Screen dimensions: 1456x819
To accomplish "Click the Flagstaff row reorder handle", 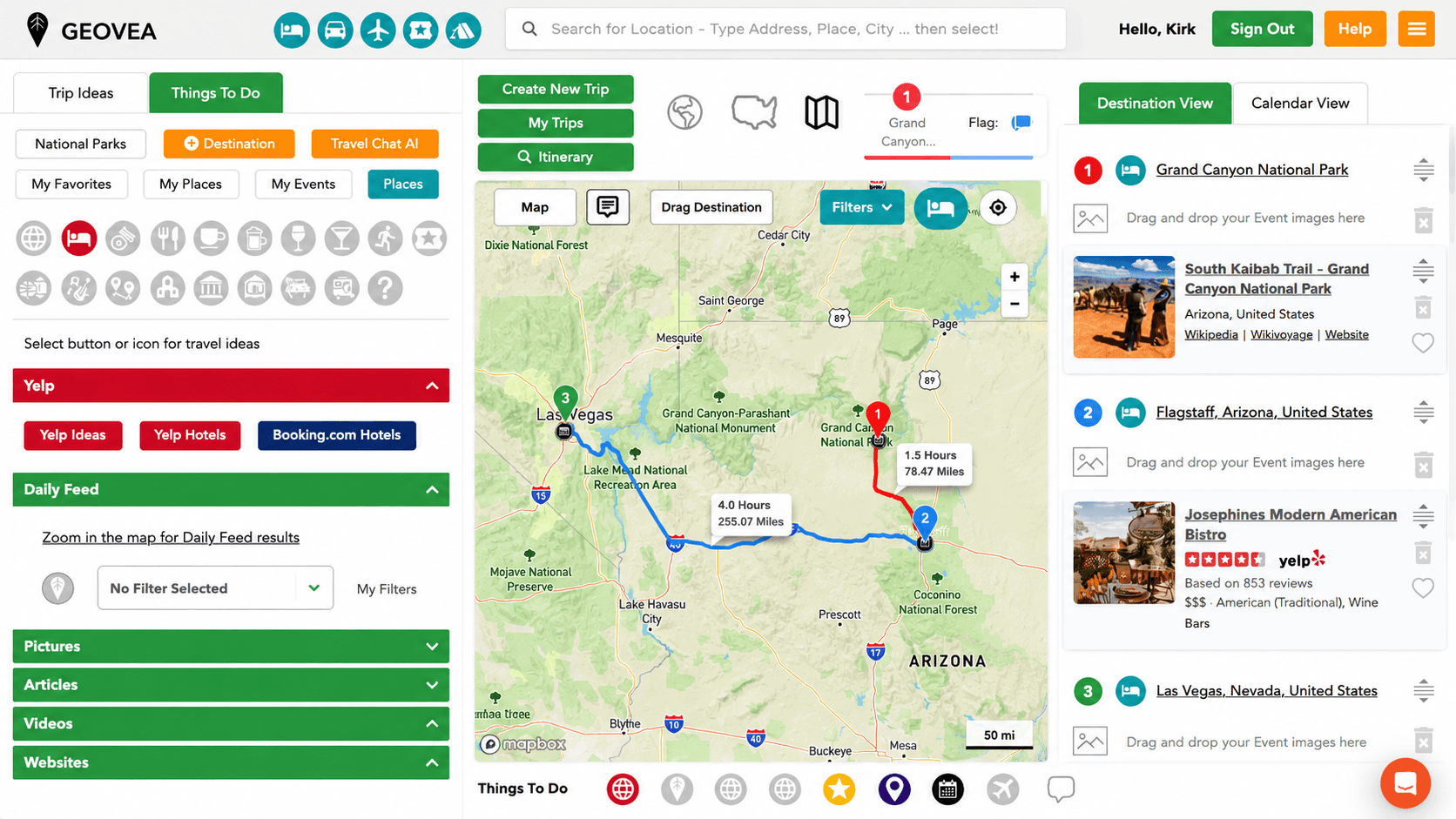I will coord(1423,413).
